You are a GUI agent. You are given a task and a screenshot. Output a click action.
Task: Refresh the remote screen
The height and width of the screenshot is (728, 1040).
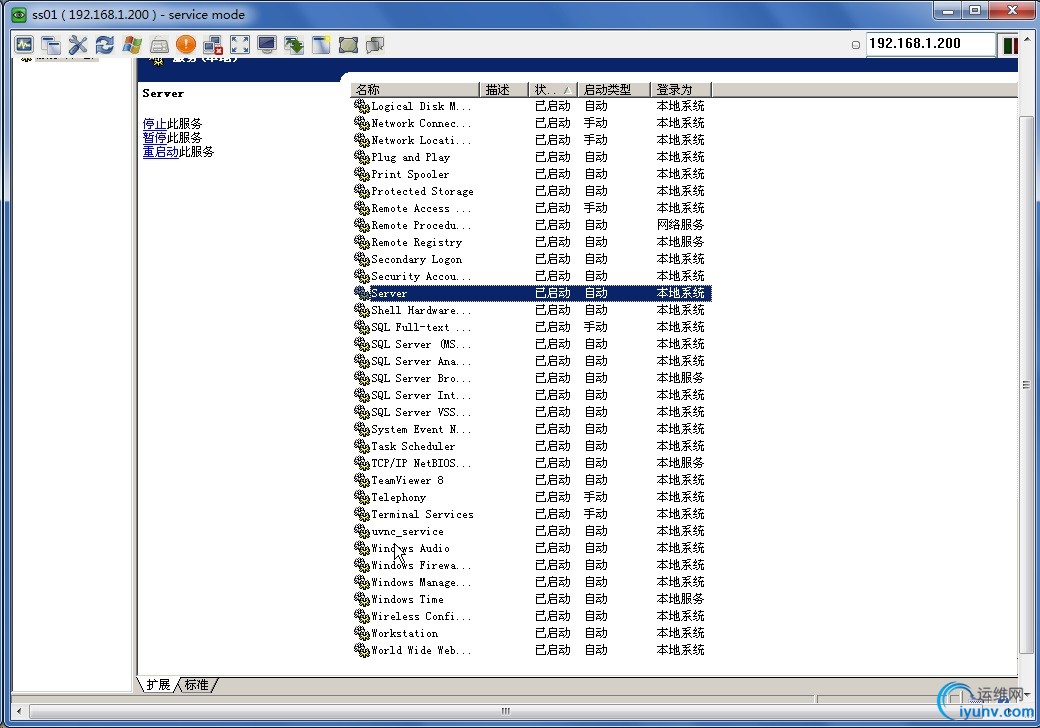click(105, 44)
